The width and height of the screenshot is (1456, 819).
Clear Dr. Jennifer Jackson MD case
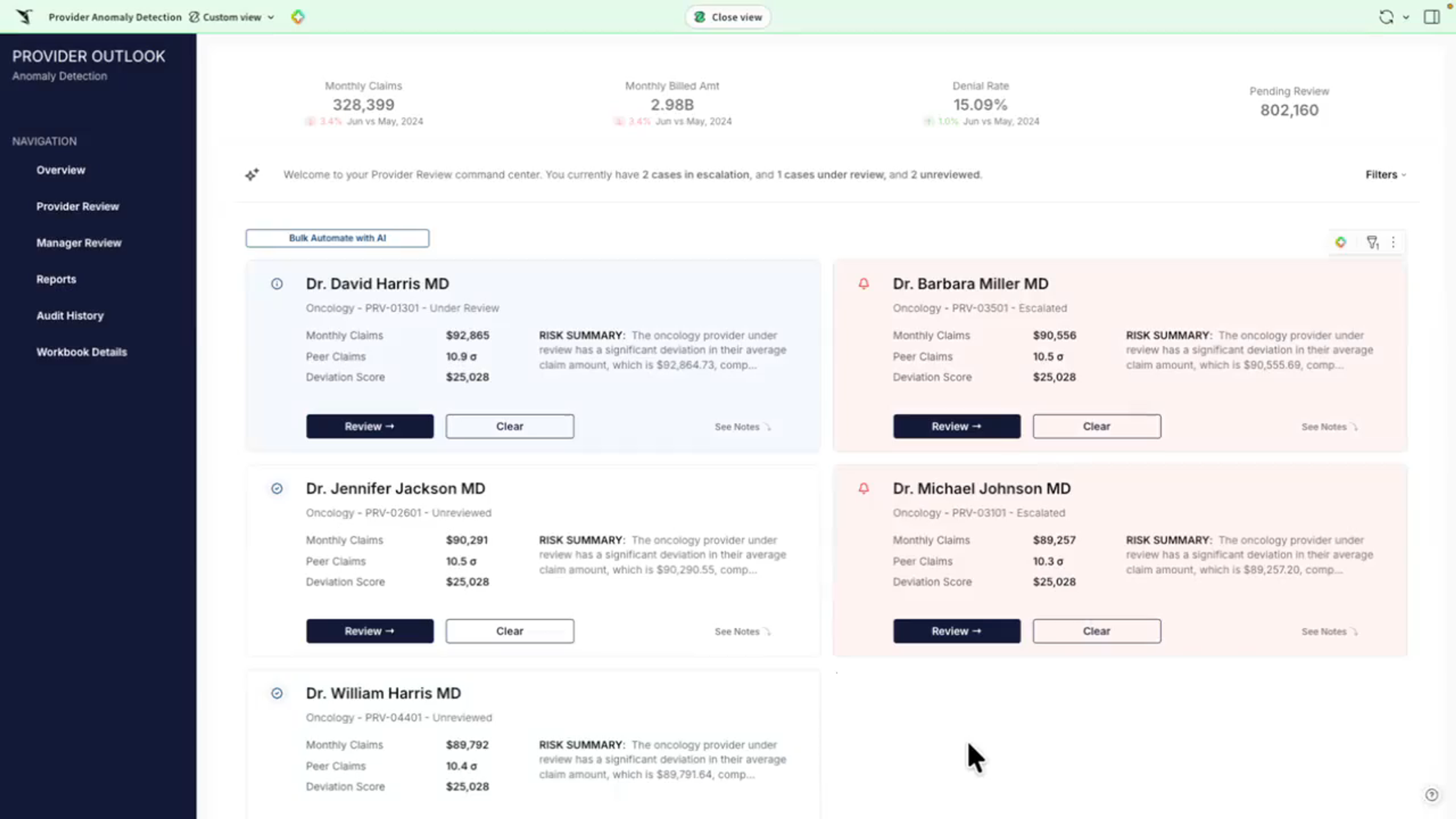tap(509, 631)
